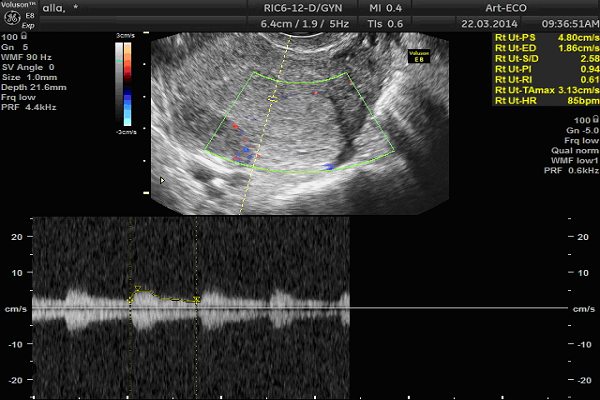Viewport: 600px width, 400px height.
Task: Click the orientation arrow marker left of ultrasound image
Action: 162,180
